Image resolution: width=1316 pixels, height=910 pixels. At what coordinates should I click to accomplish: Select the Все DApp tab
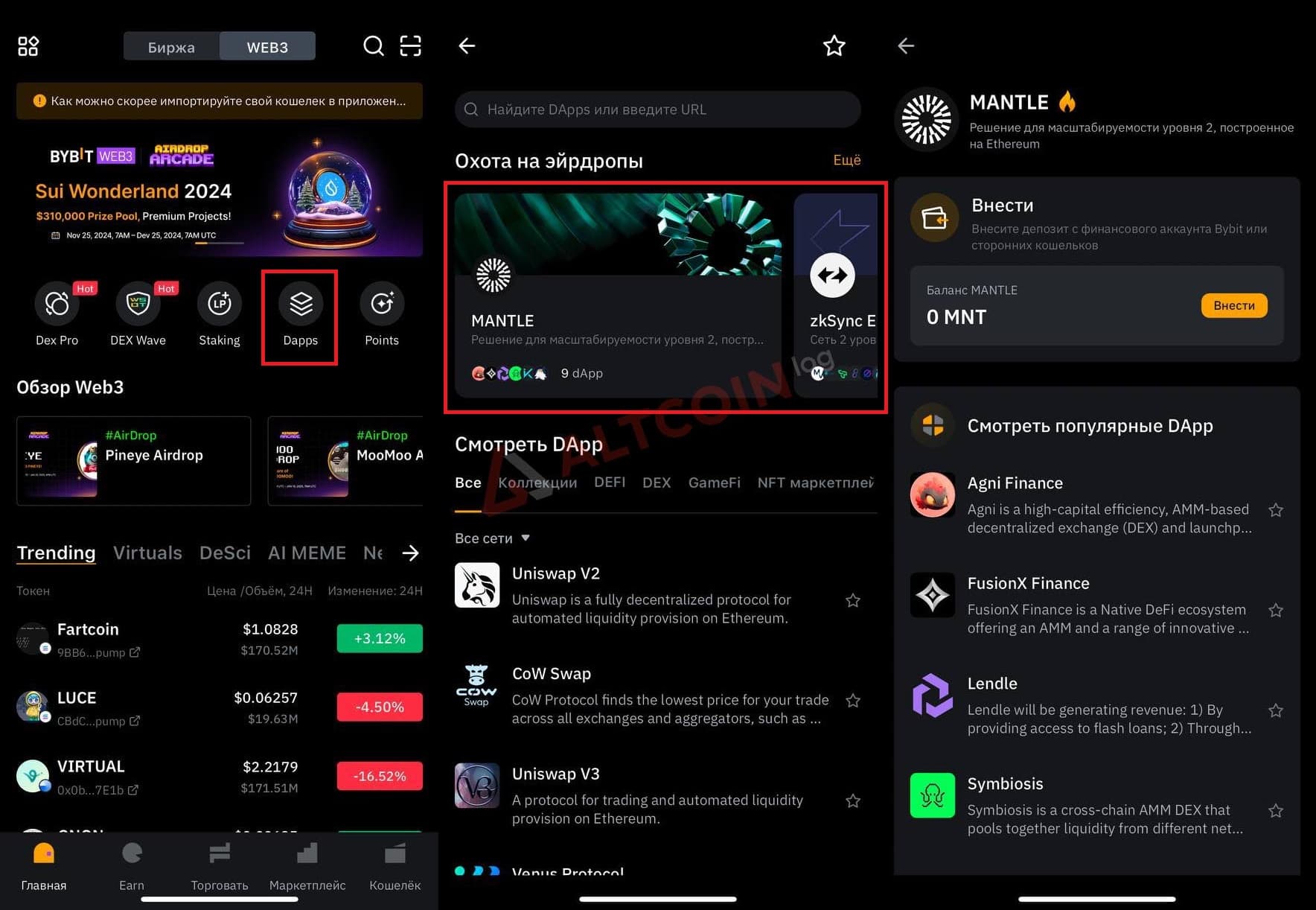(x=468, y=483)
